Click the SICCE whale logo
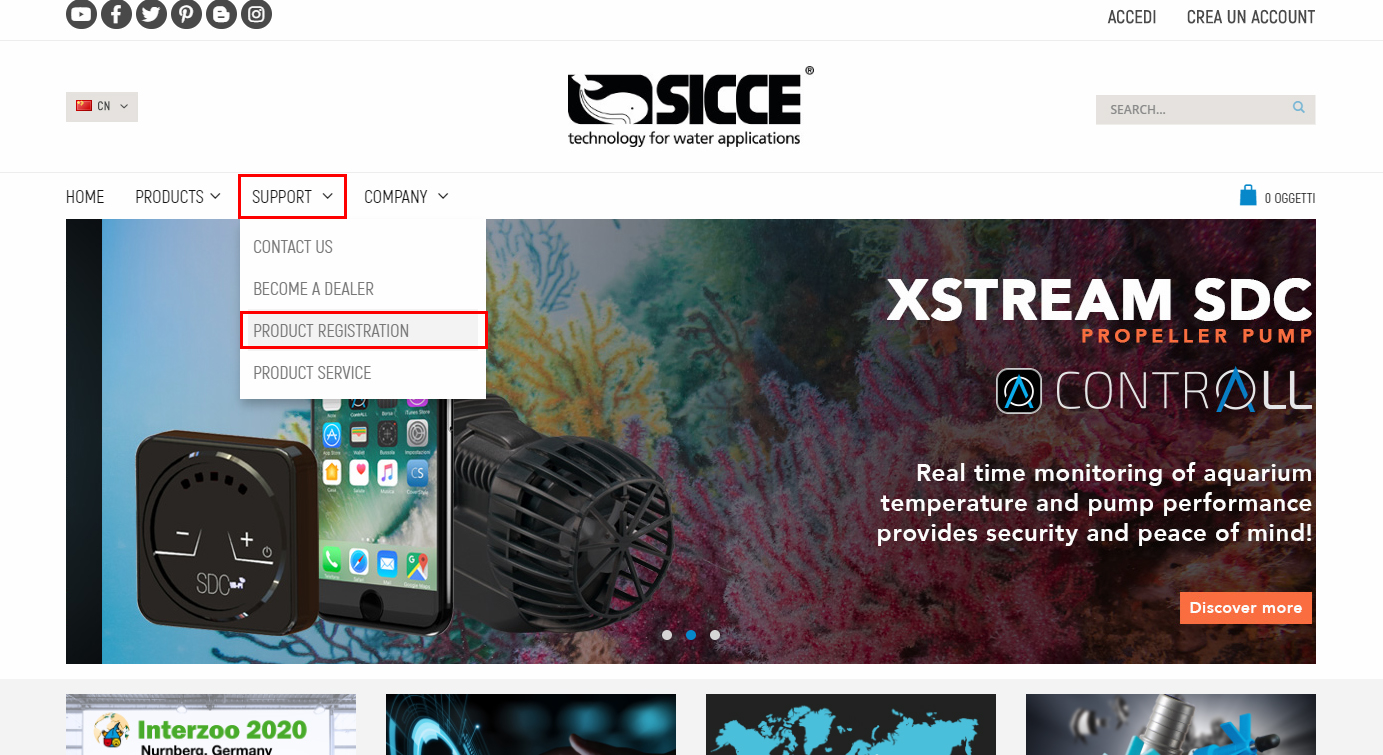The image size is (1383, 755). pos(690,107)
